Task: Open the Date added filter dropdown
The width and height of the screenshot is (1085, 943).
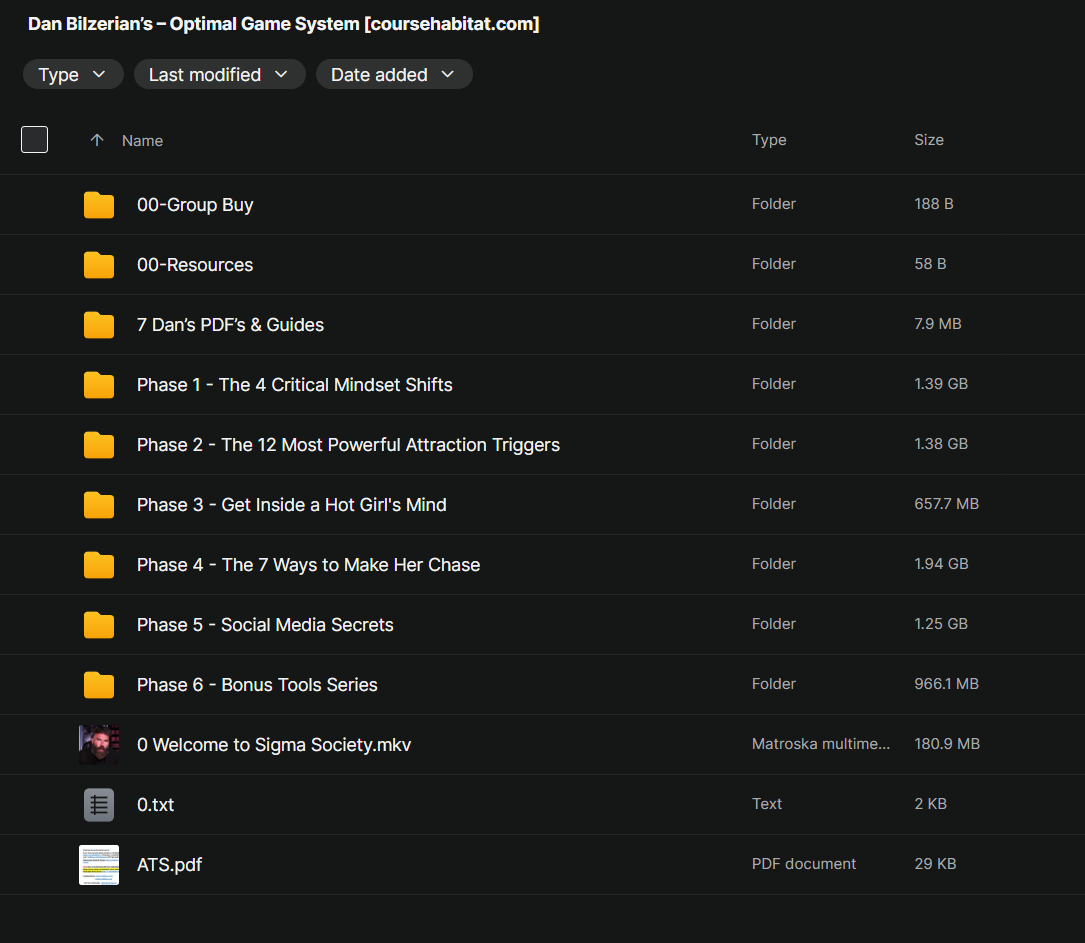Action: 393,75
